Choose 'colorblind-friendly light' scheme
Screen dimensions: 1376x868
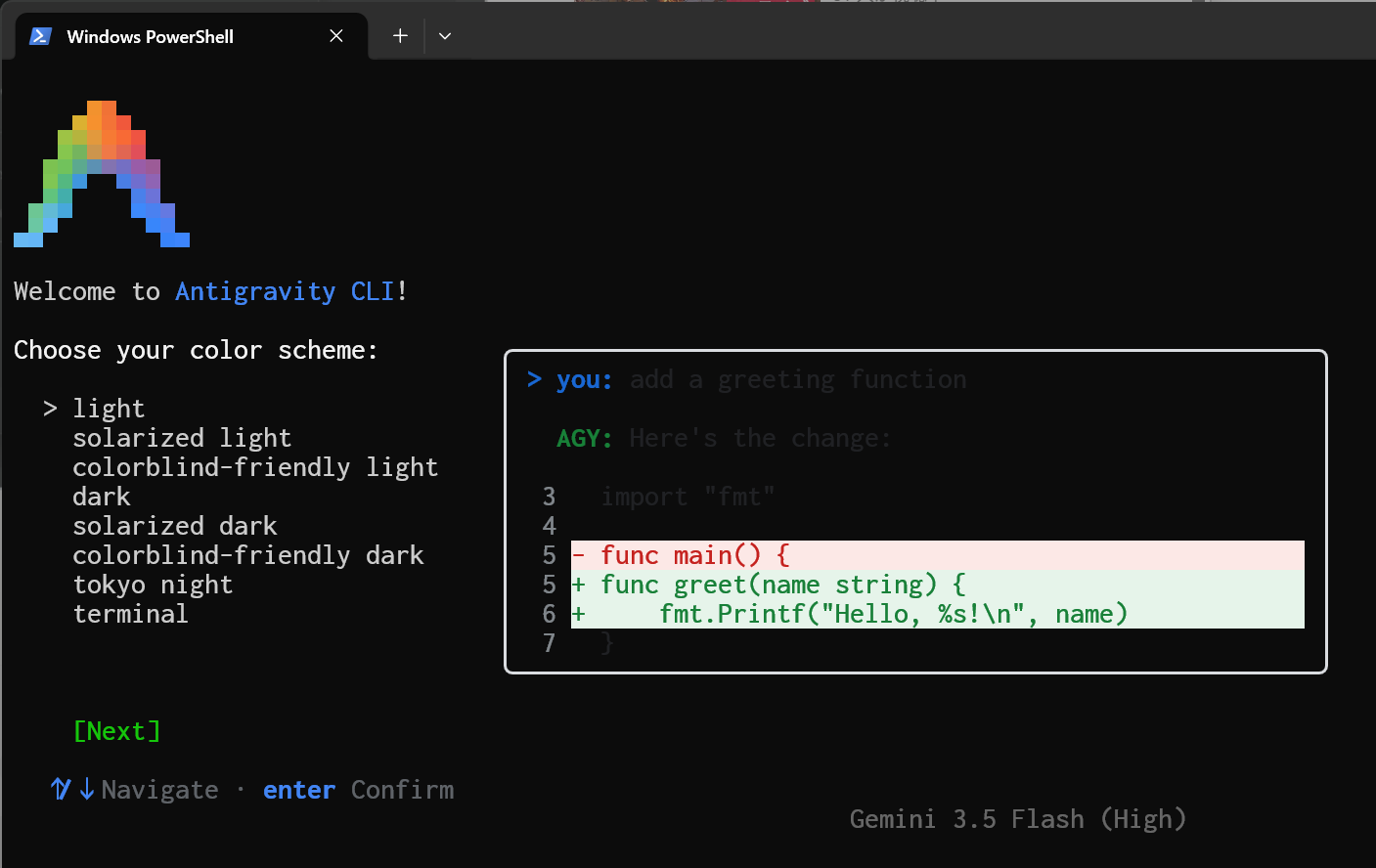point(255,467)
